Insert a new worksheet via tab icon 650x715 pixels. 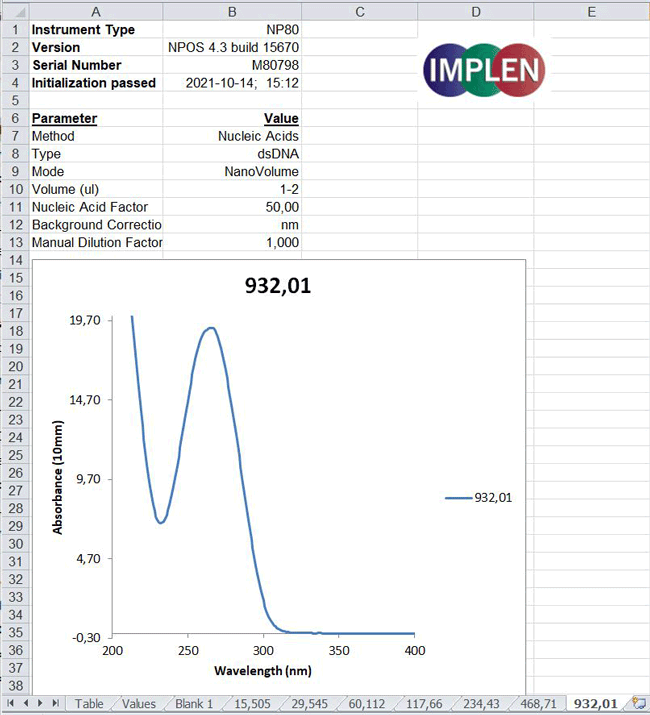point(639,703)
